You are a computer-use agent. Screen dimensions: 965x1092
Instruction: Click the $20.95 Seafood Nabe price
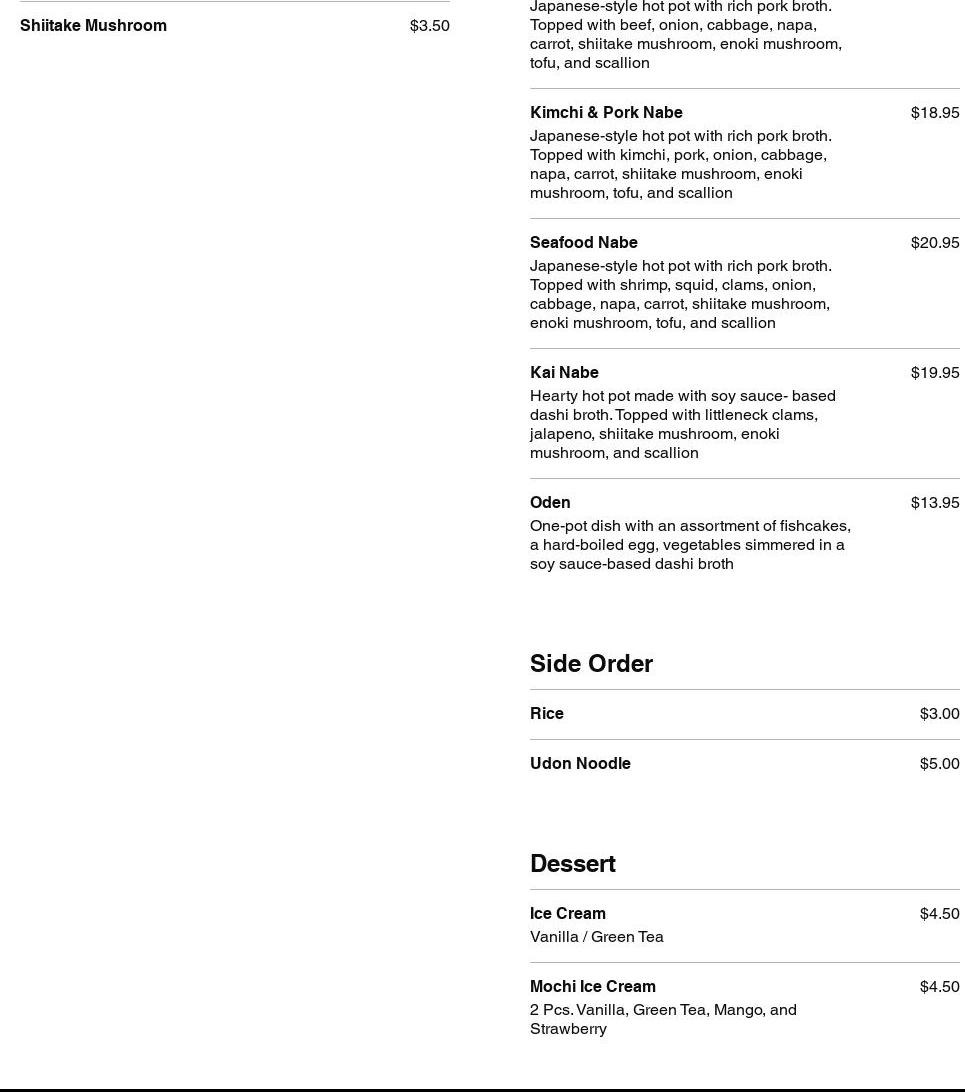934,242
